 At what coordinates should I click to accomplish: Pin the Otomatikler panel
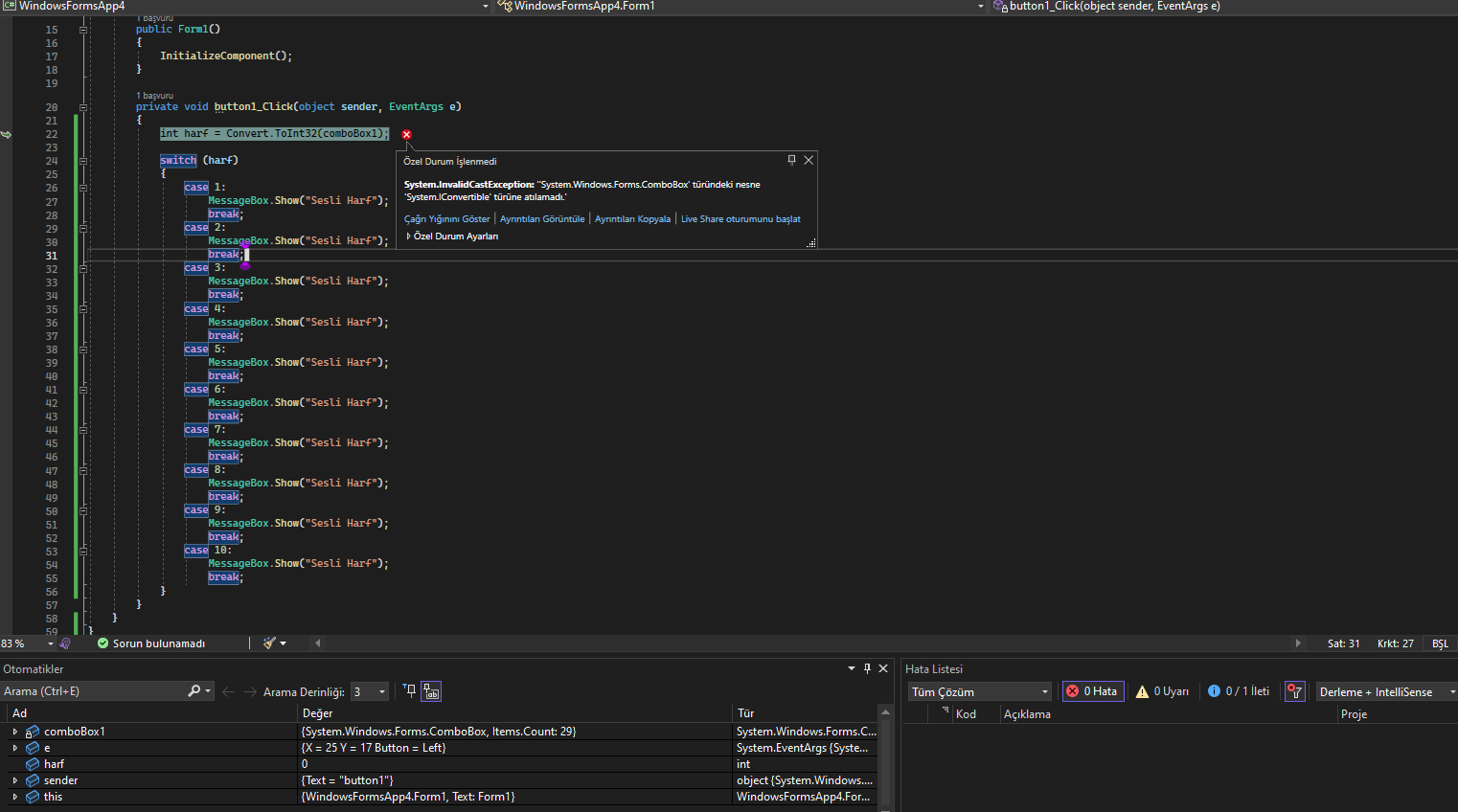[867, 668]
